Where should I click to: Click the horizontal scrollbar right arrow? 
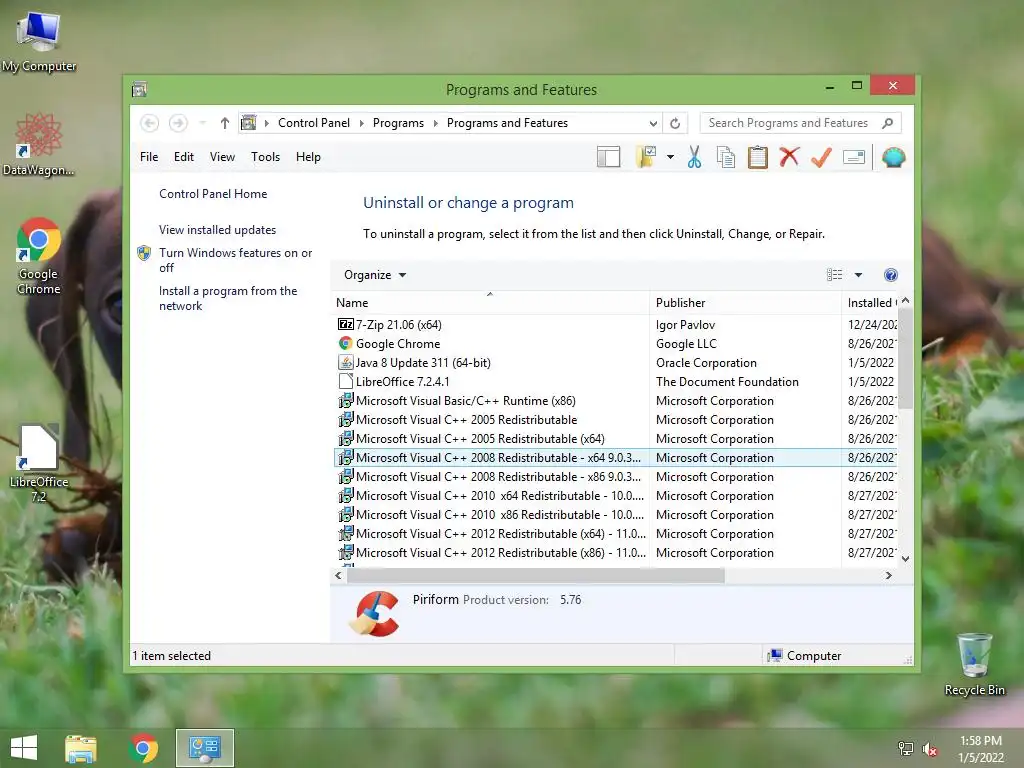[x=888, y=575]
